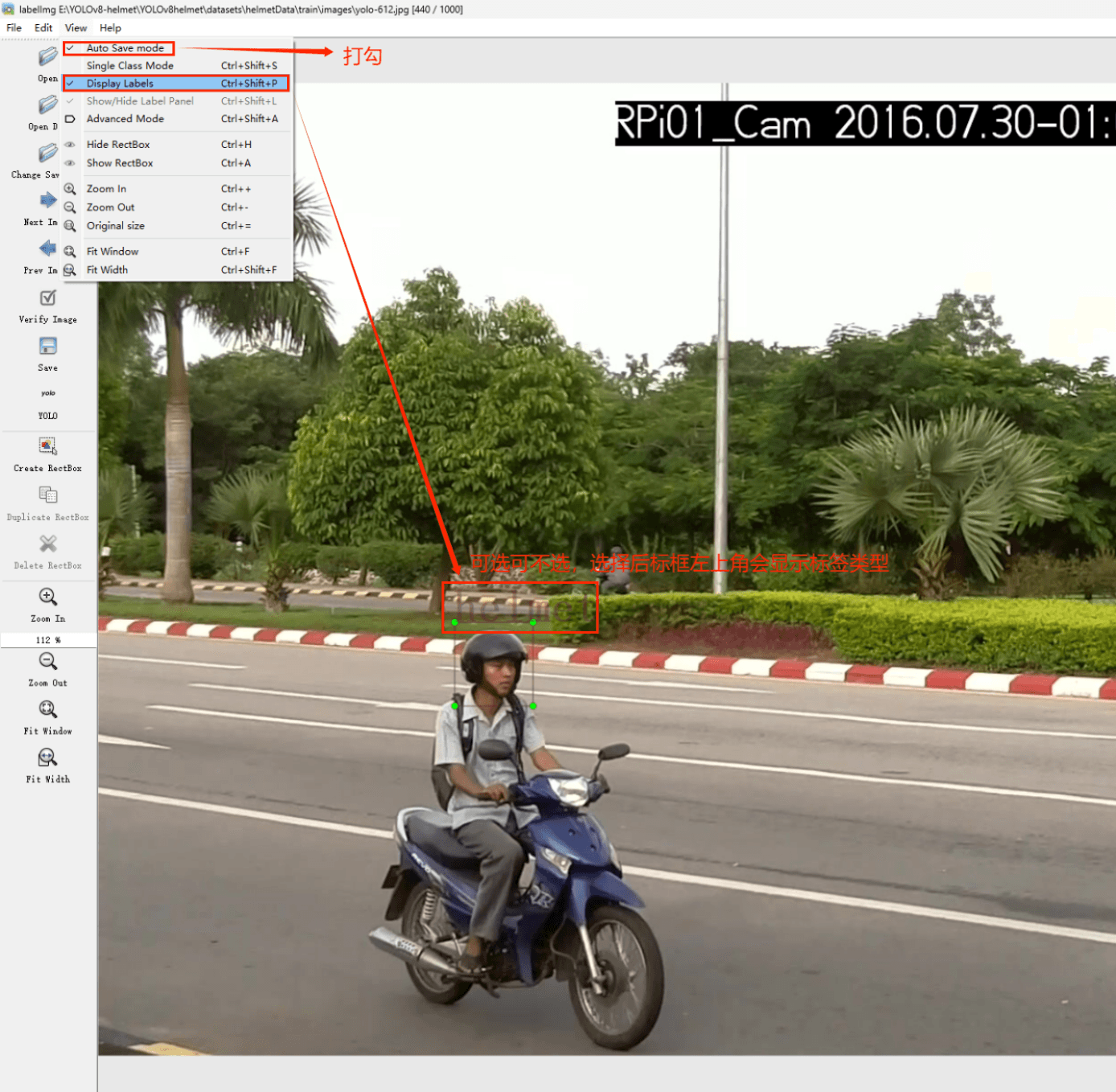Select Original size menu entry

[115, 226]
